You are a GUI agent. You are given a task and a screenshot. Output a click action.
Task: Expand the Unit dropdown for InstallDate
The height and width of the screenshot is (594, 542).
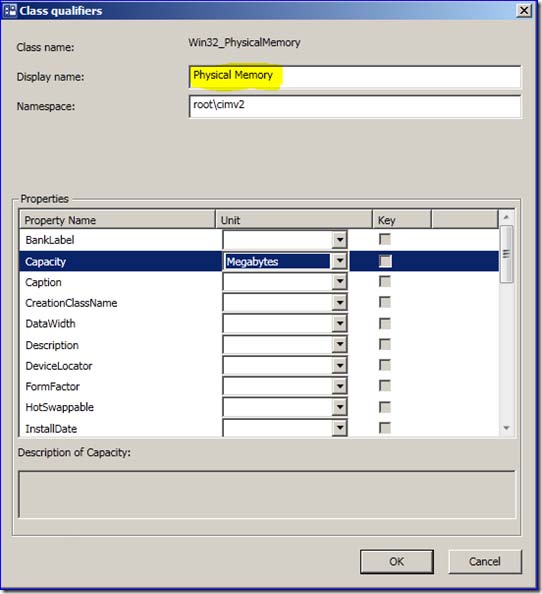point(340,428)
